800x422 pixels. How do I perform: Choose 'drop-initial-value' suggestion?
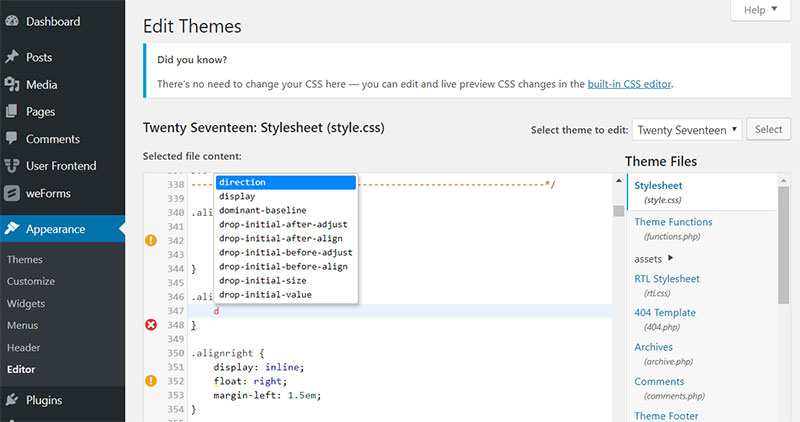286,294
